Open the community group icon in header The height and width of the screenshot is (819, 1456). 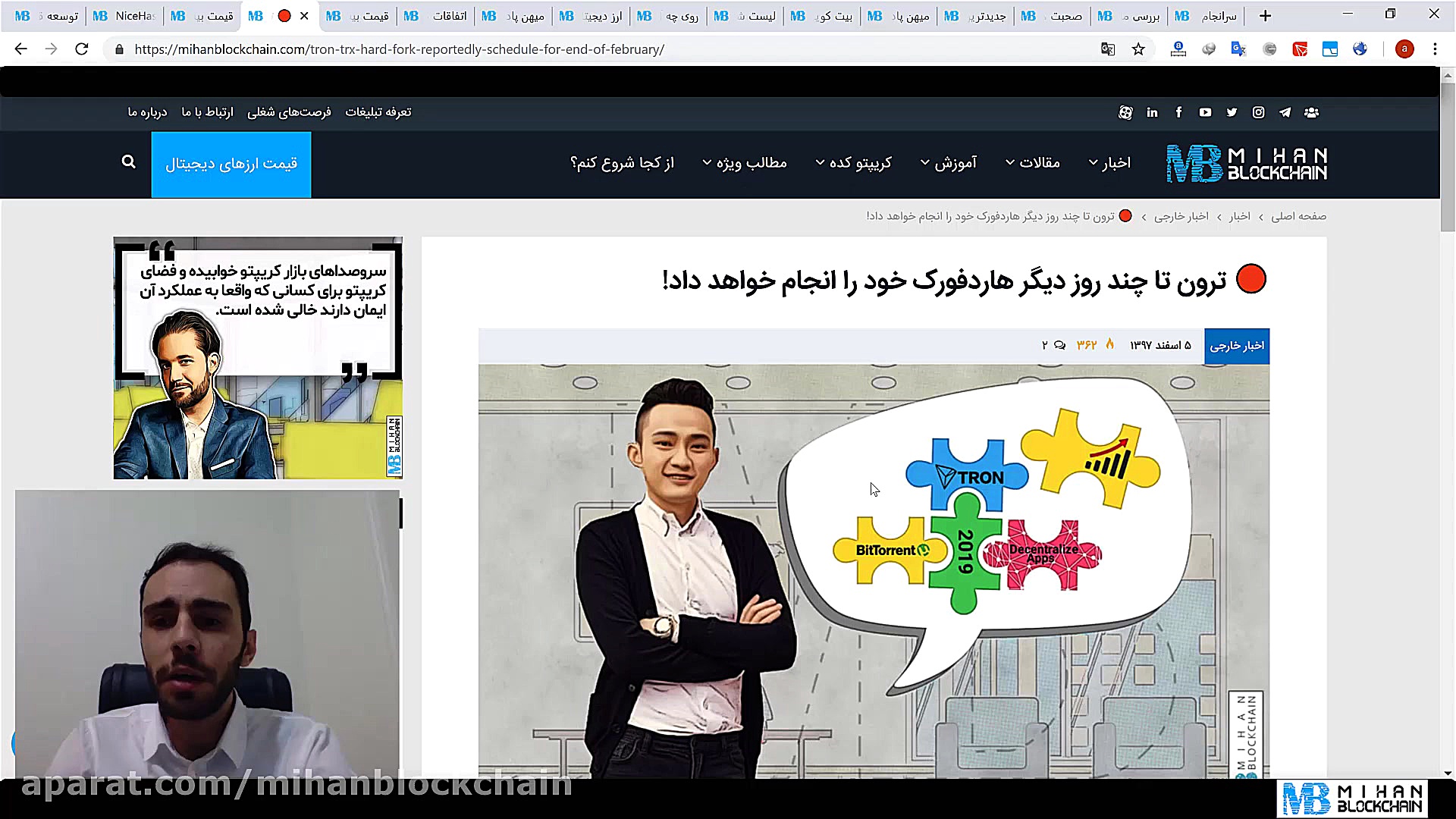(x=1311, y=112)
